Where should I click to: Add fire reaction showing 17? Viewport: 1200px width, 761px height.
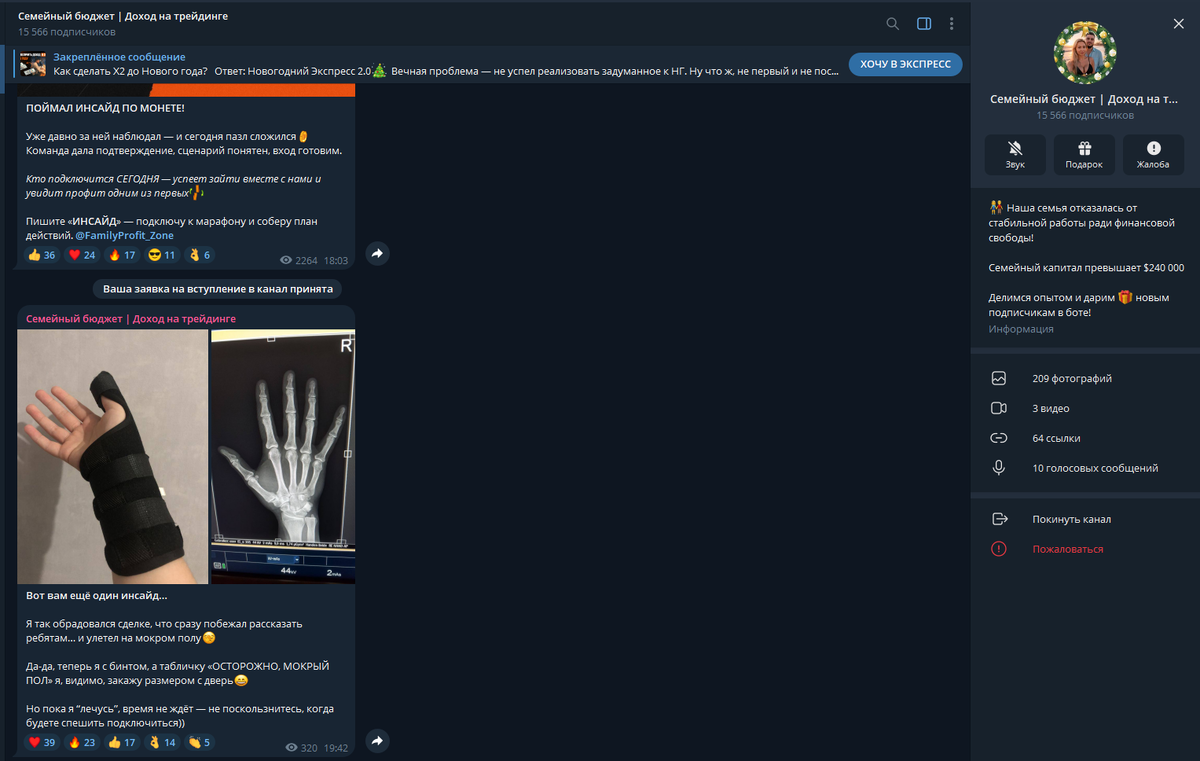pos(122,255)
